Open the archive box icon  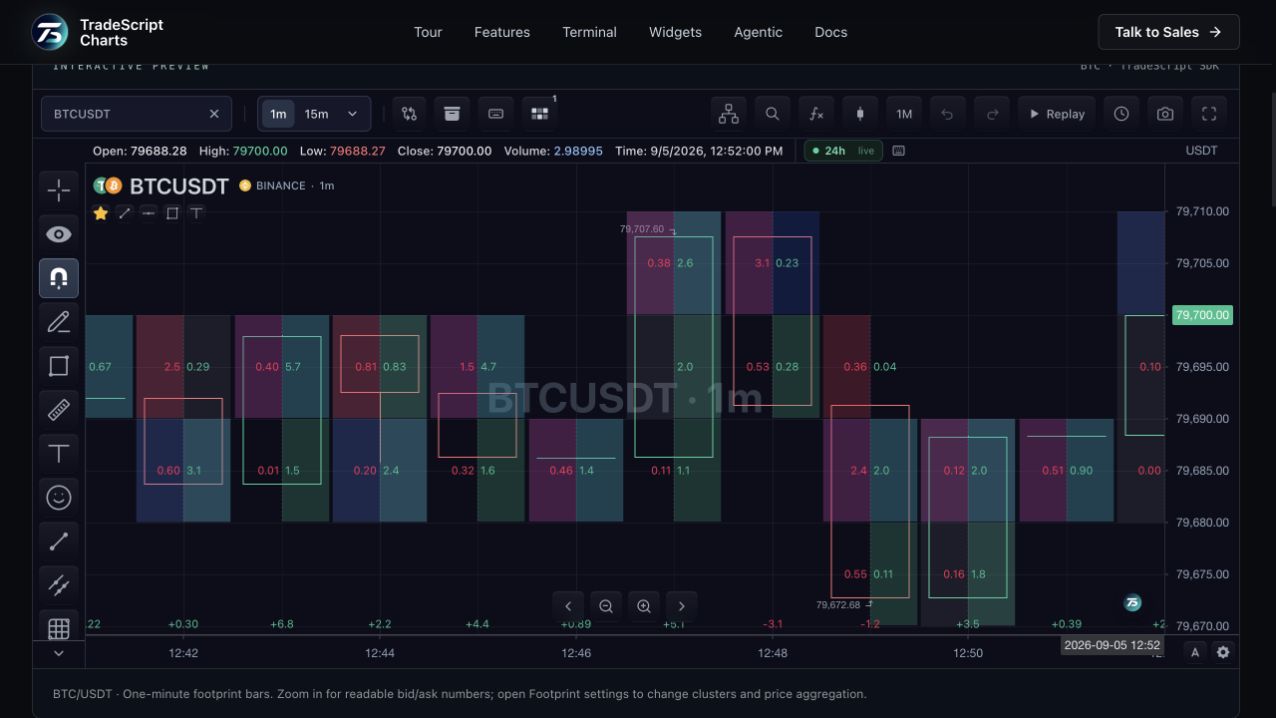(x=452, y=114)
